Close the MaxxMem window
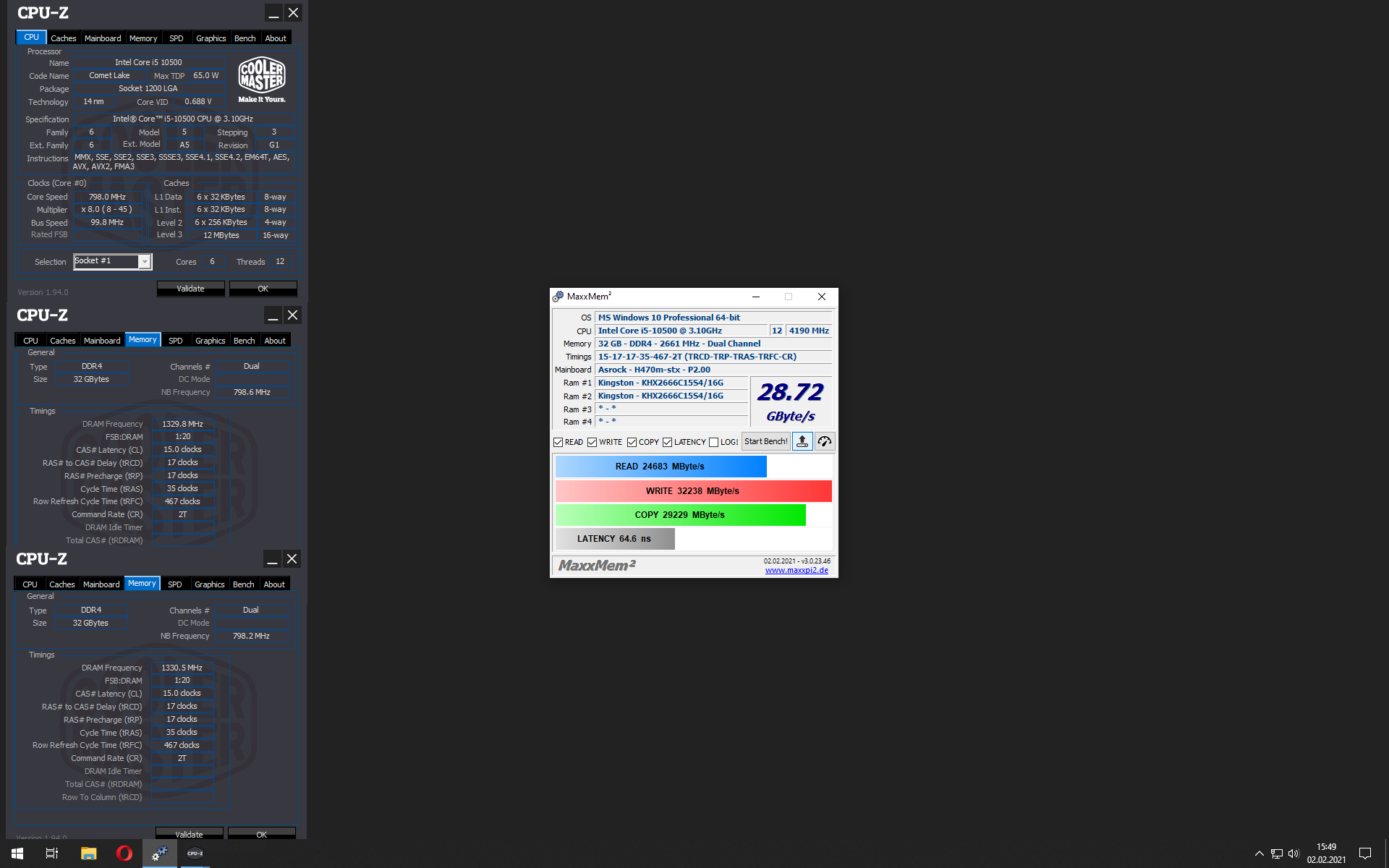1389x868 pixels. click(822, 297)
